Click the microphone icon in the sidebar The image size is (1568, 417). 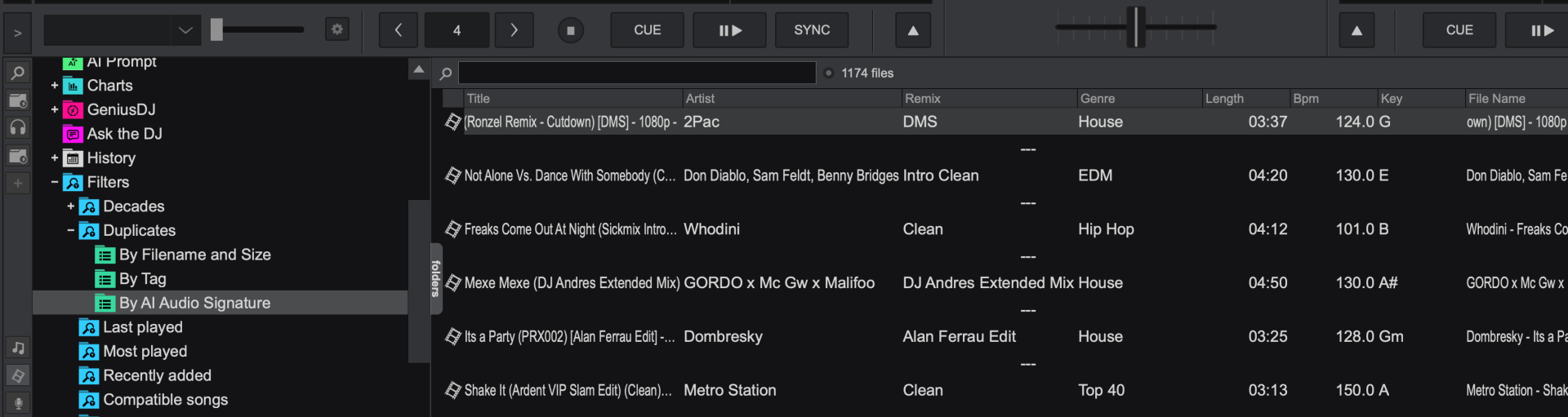click(17, 403)
